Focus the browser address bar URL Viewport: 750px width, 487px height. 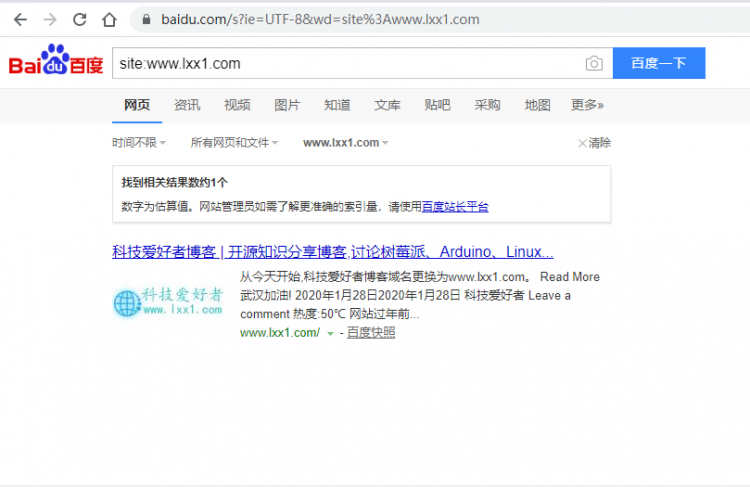tap(320, 19)
